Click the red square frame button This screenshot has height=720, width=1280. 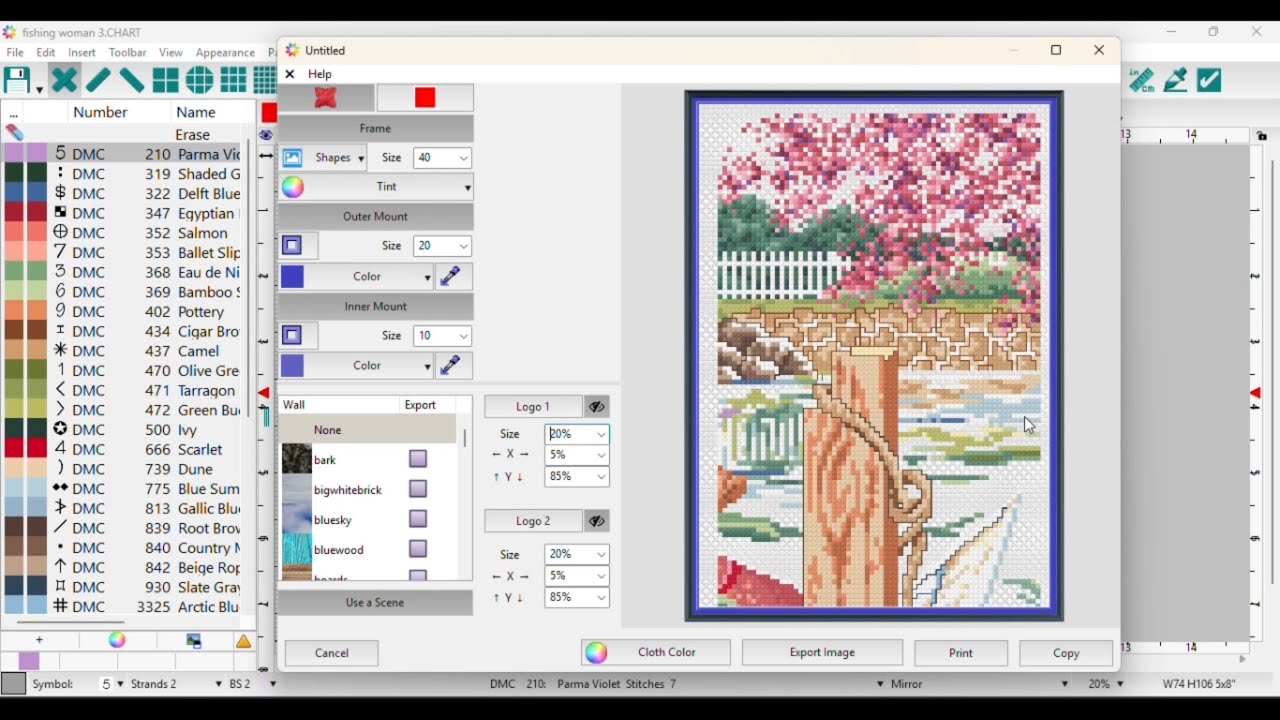click(x=425, y=98)
